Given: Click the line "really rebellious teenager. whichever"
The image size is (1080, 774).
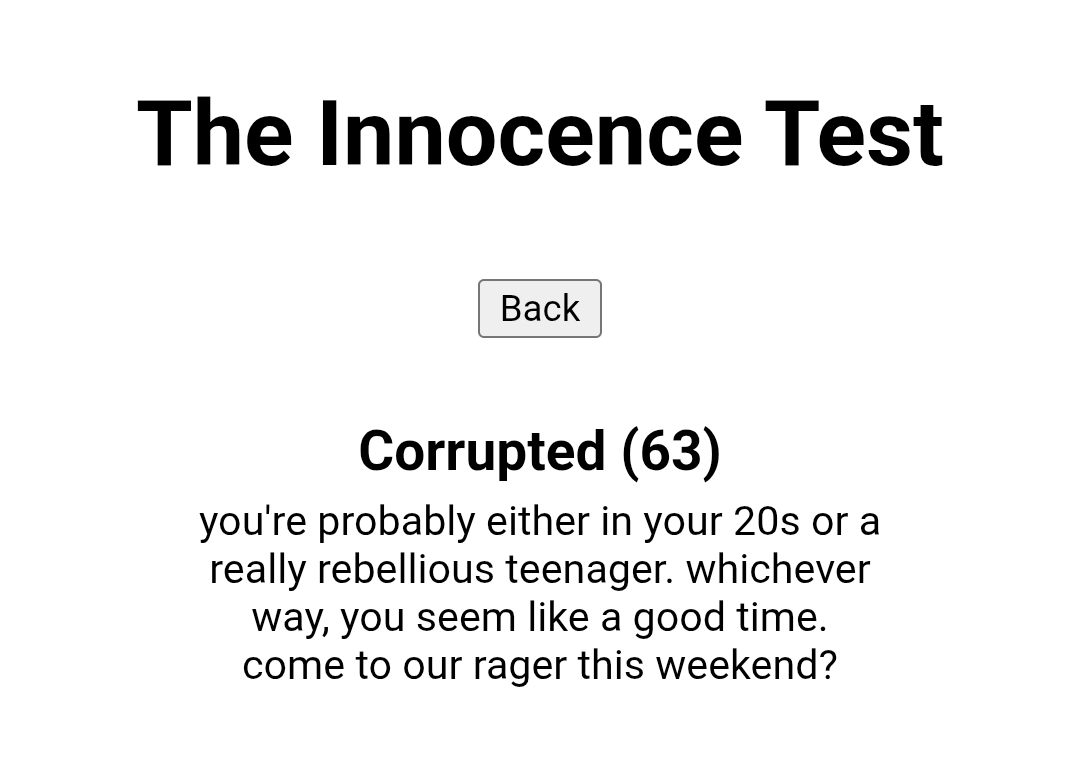Looking at the screenshot, I should click(540, 570).
